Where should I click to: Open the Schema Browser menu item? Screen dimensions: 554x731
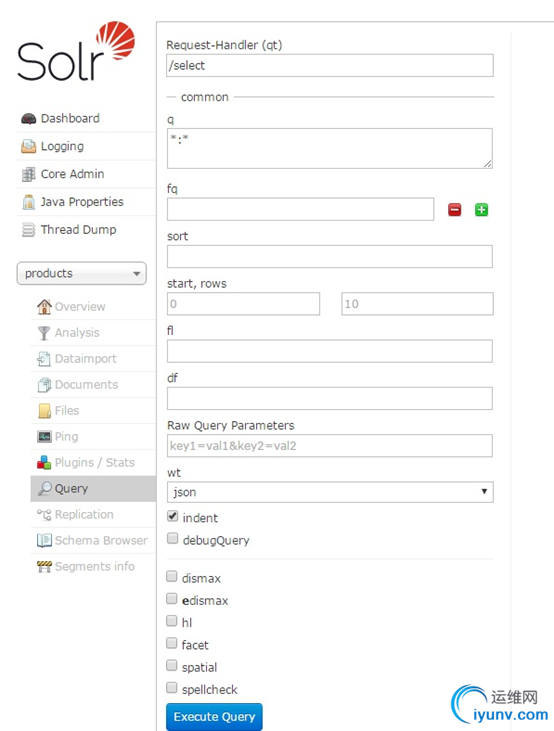tap(93, 540)
